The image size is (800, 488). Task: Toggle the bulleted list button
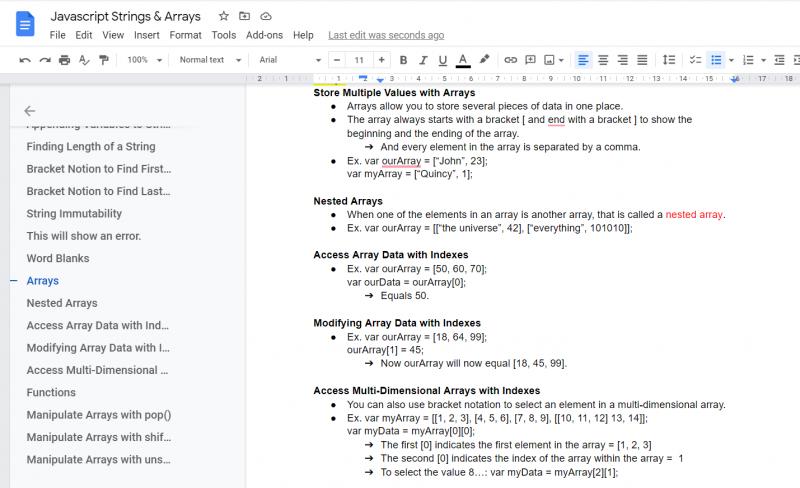click(x=716, y=60)
